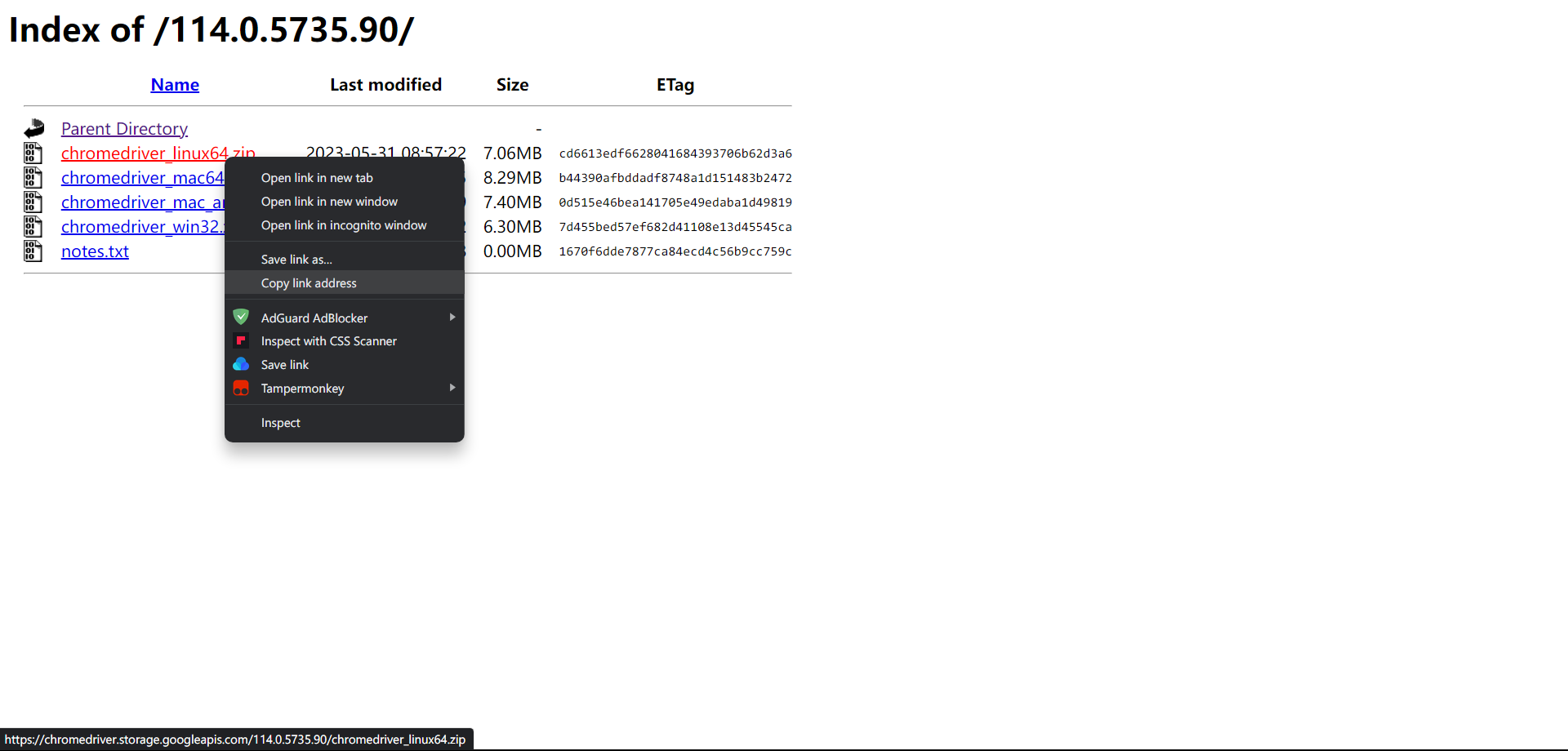Sort files by the Name column
Viewport: 1568px width, 751px height.
174,84
